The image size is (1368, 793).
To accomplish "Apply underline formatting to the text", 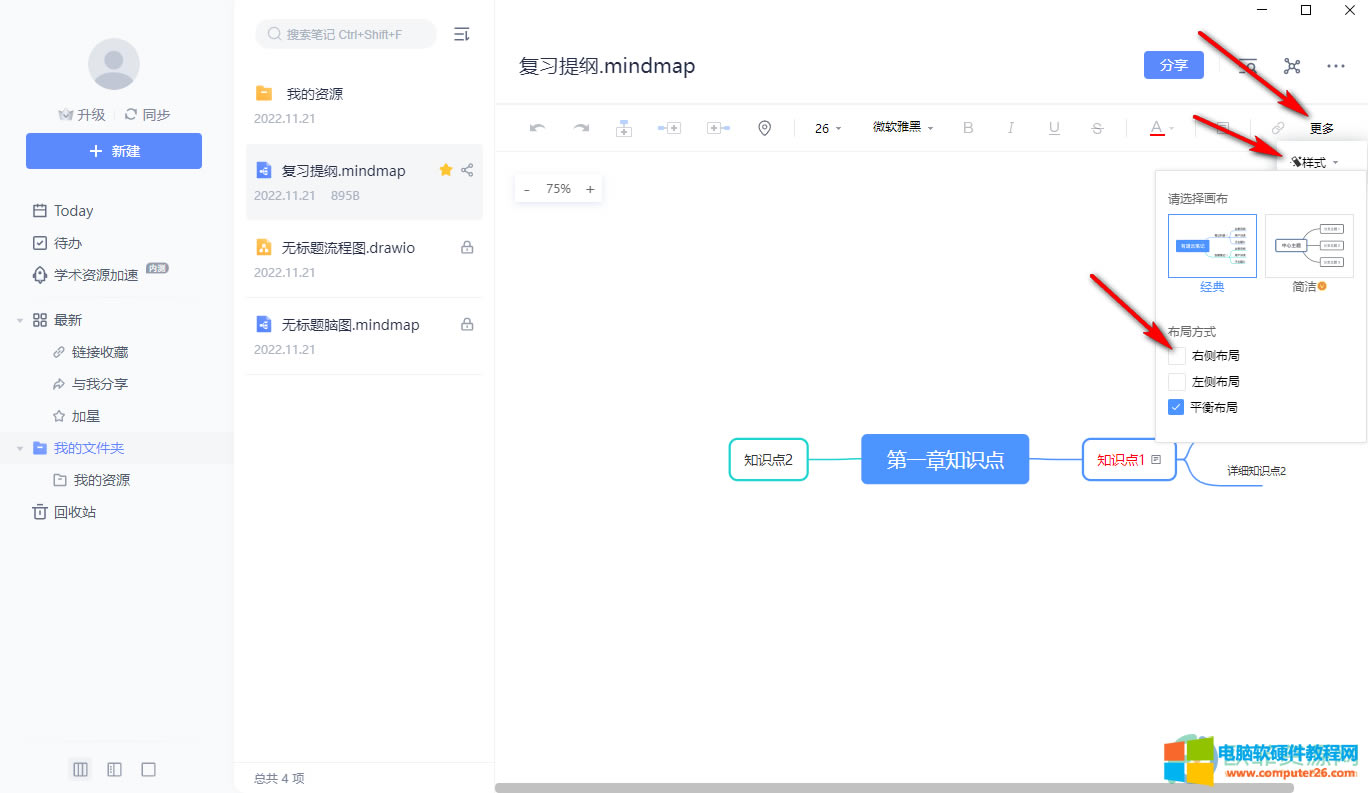I will tap(1054, 128).
